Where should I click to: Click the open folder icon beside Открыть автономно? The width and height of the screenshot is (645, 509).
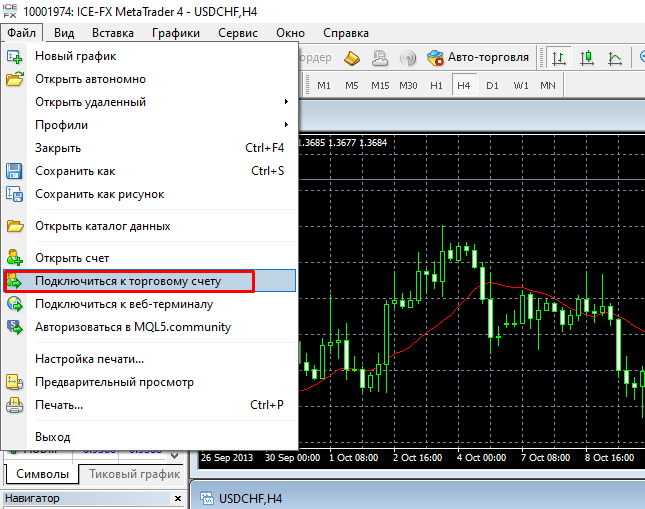tap(14, 79)
